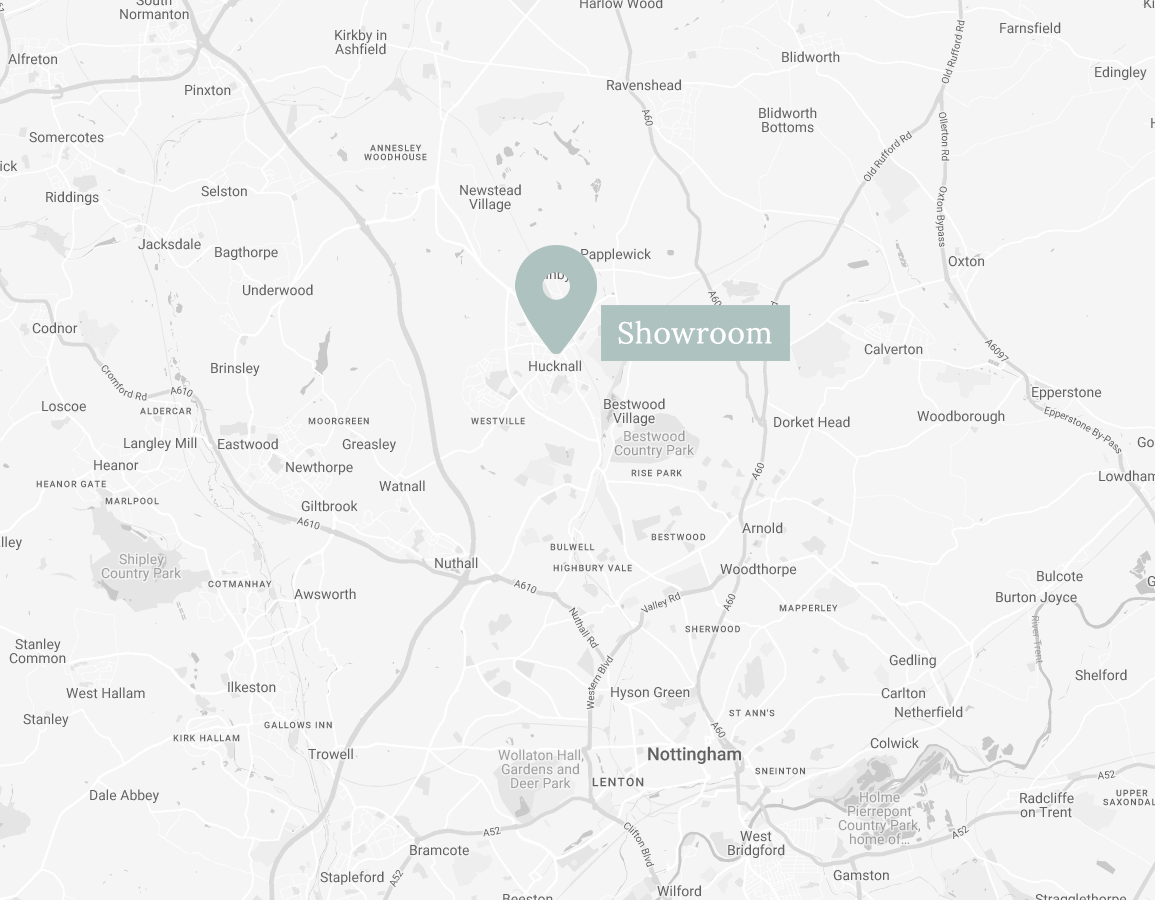Select the Burton Joyce label
Image resolution: width=1155 pixels, height=900 pixels.
pyautogui.click(x=1036, y=597)
